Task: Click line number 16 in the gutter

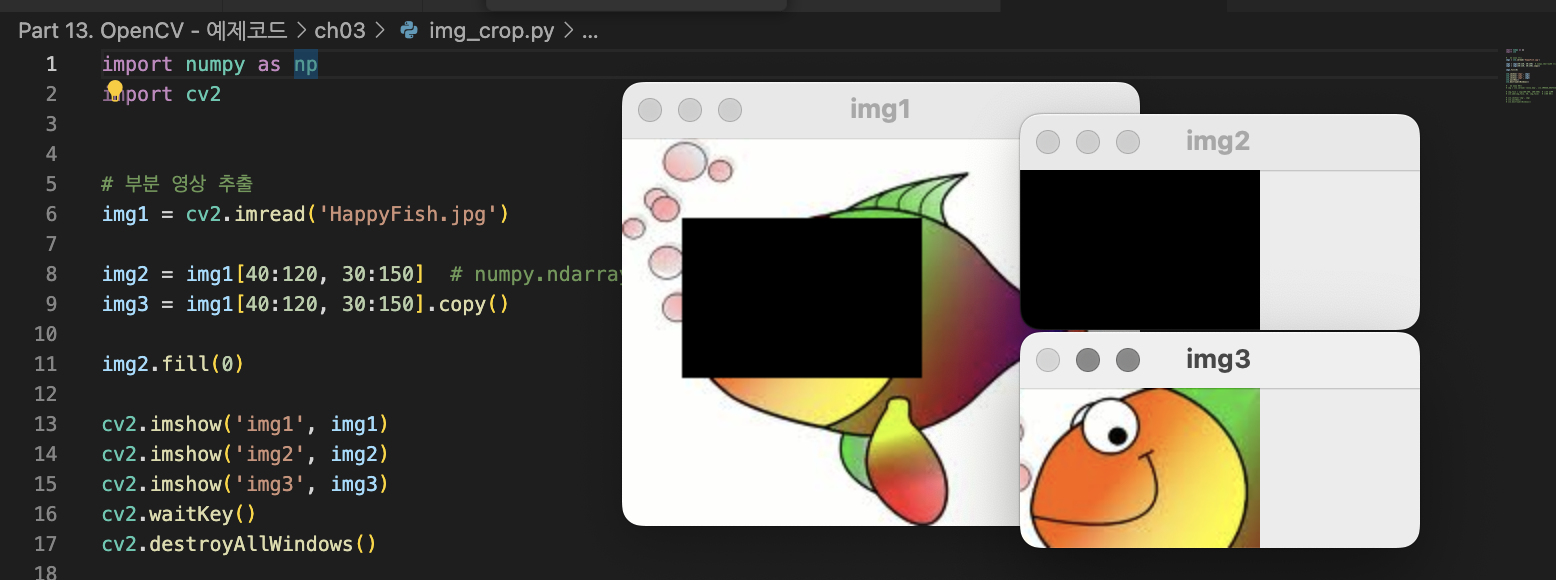Action: (45, 514)
